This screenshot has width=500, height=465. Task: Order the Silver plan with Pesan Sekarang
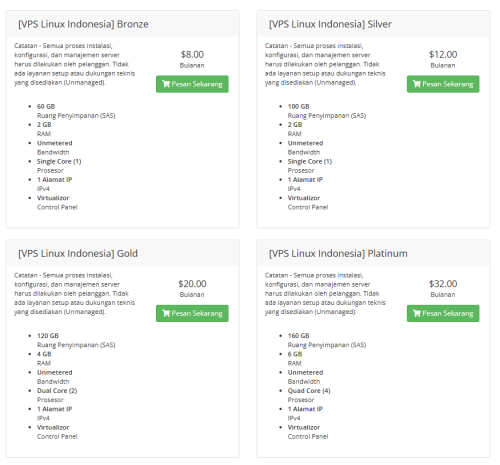coord(443,84)
